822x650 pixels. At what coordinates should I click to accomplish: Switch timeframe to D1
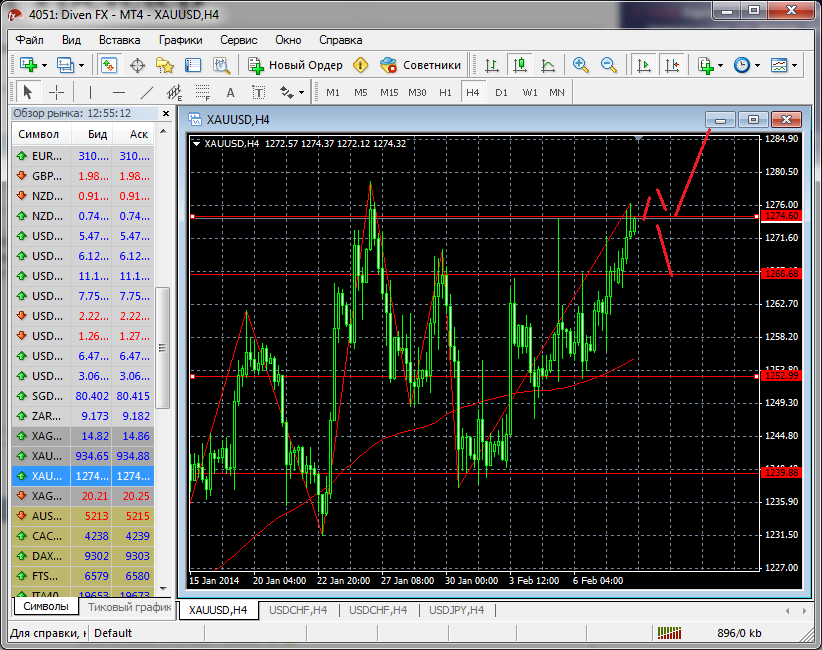click(x=501, y=92)
